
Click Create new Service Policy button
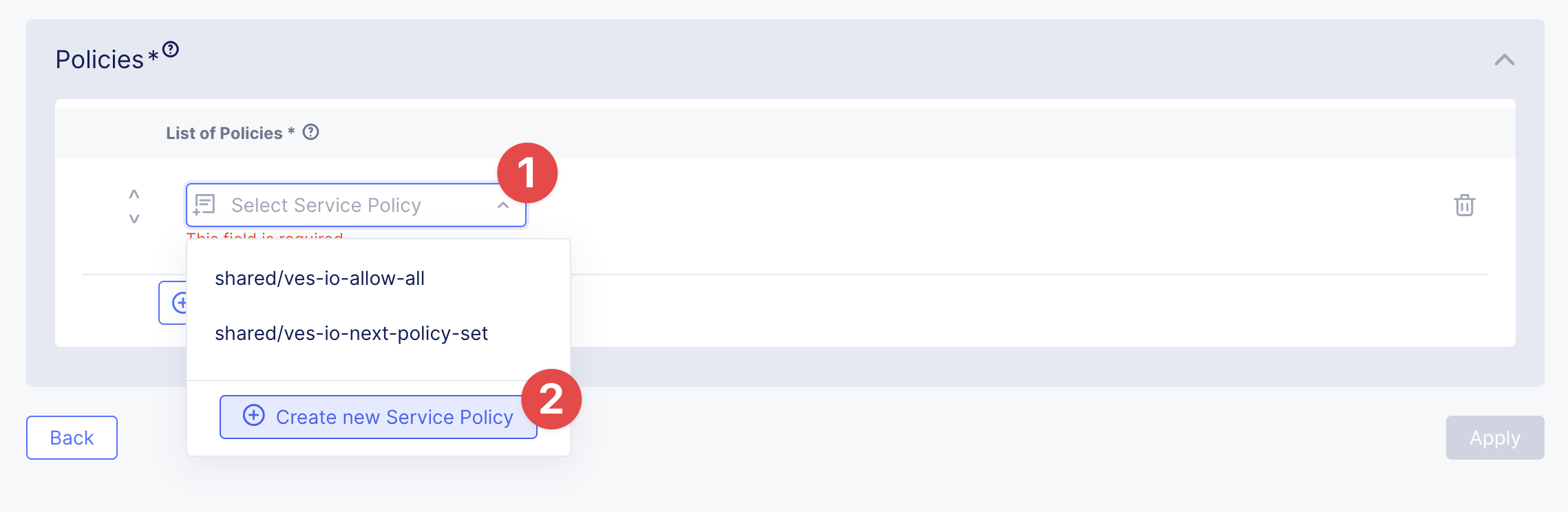394,417
